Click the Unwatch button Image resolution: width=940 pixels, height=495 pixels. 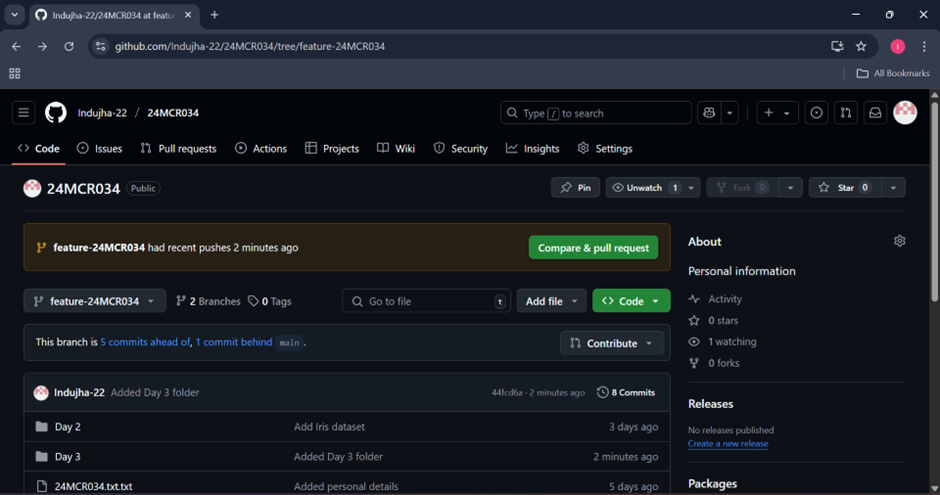(644, 188)
